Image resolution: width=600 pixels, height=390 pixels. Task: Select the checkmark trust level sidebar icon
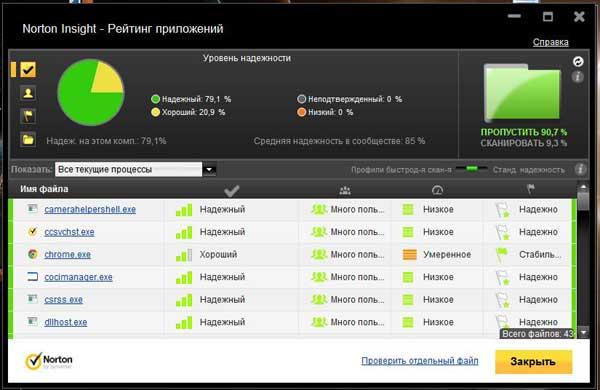click(28, 70)
